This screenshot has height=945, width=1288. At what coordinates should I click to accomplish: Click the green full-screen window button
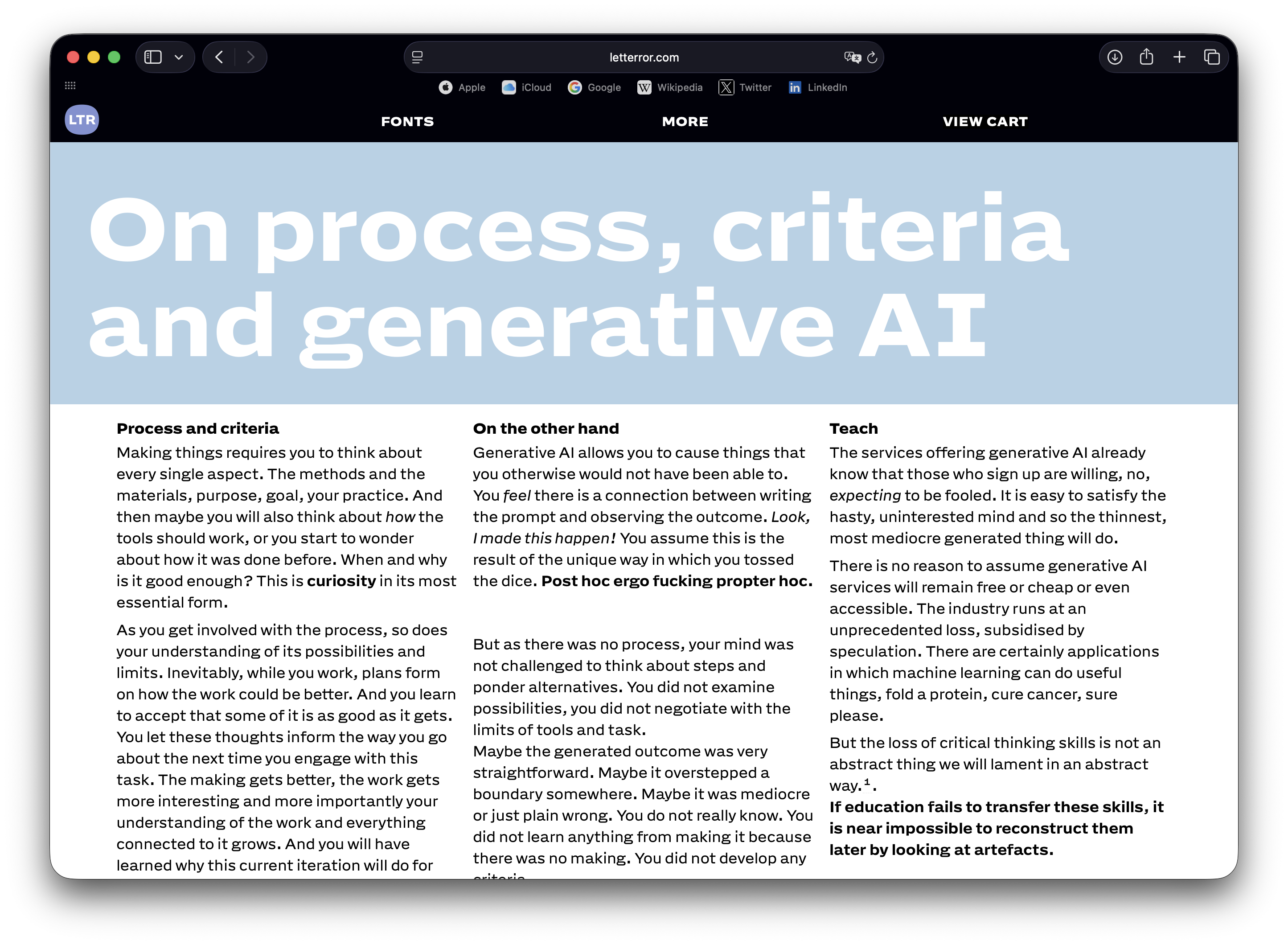pyautogui.click(x=115, y=57)
